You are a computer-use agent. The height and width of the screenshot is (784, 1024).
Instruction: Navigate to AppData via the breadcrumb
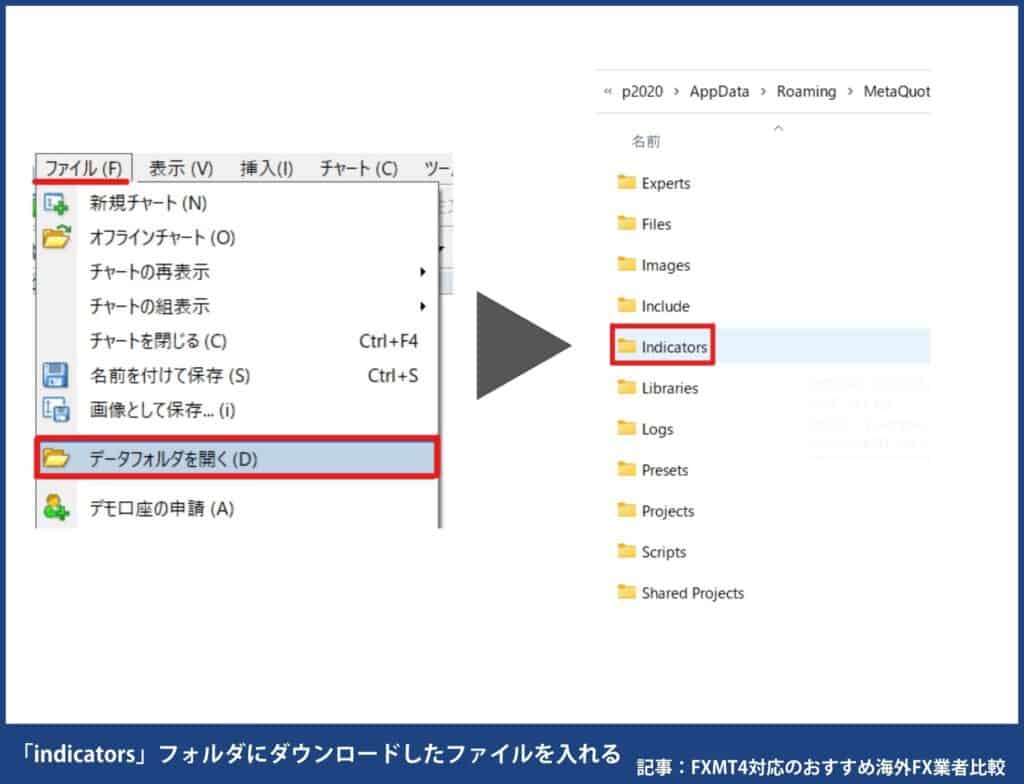tap(719, 91)
